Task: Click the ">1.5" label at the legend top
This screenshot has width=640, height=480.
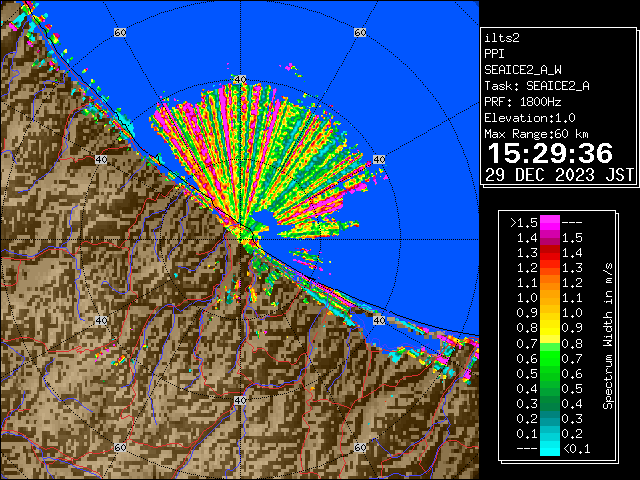Action: click(x=524, y=223)
